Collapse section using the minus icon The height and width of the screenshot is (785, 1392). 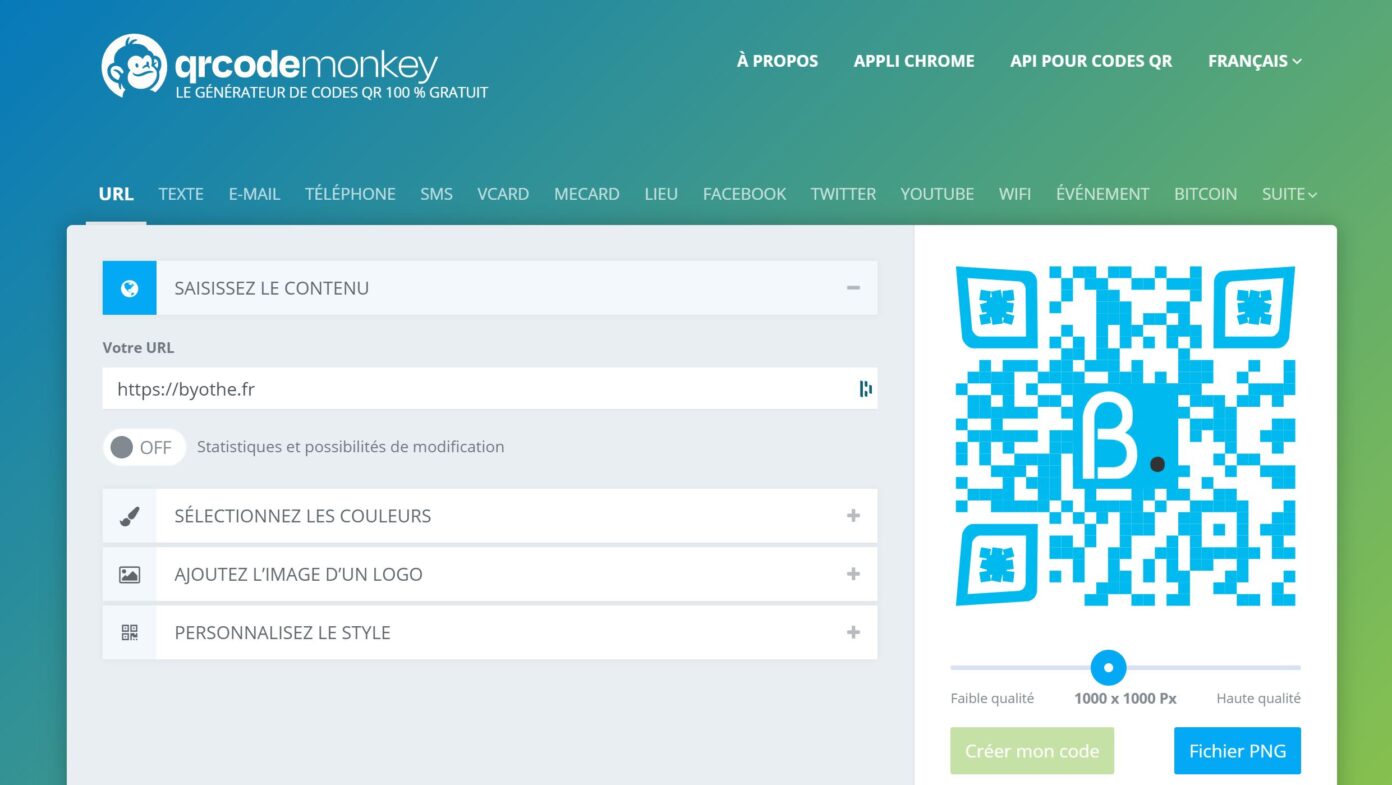853,288
